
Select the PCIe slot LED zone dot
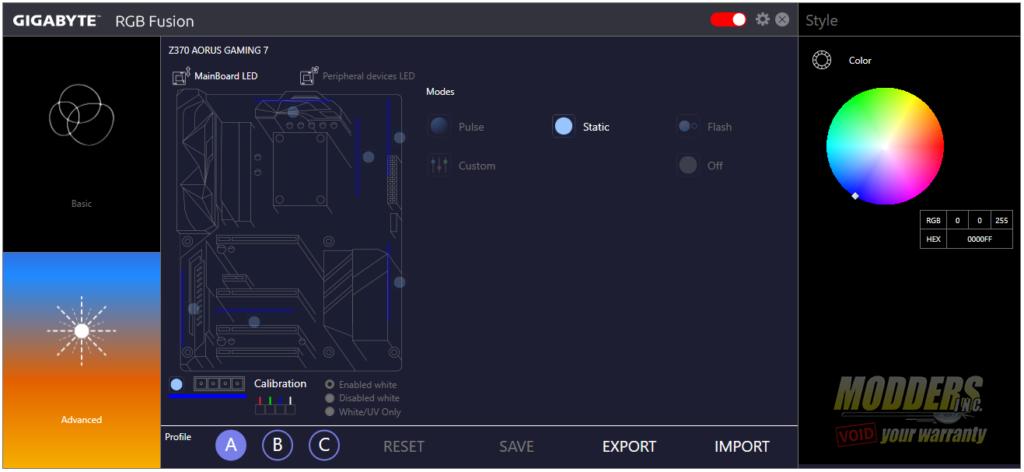[x=254, y=322]
